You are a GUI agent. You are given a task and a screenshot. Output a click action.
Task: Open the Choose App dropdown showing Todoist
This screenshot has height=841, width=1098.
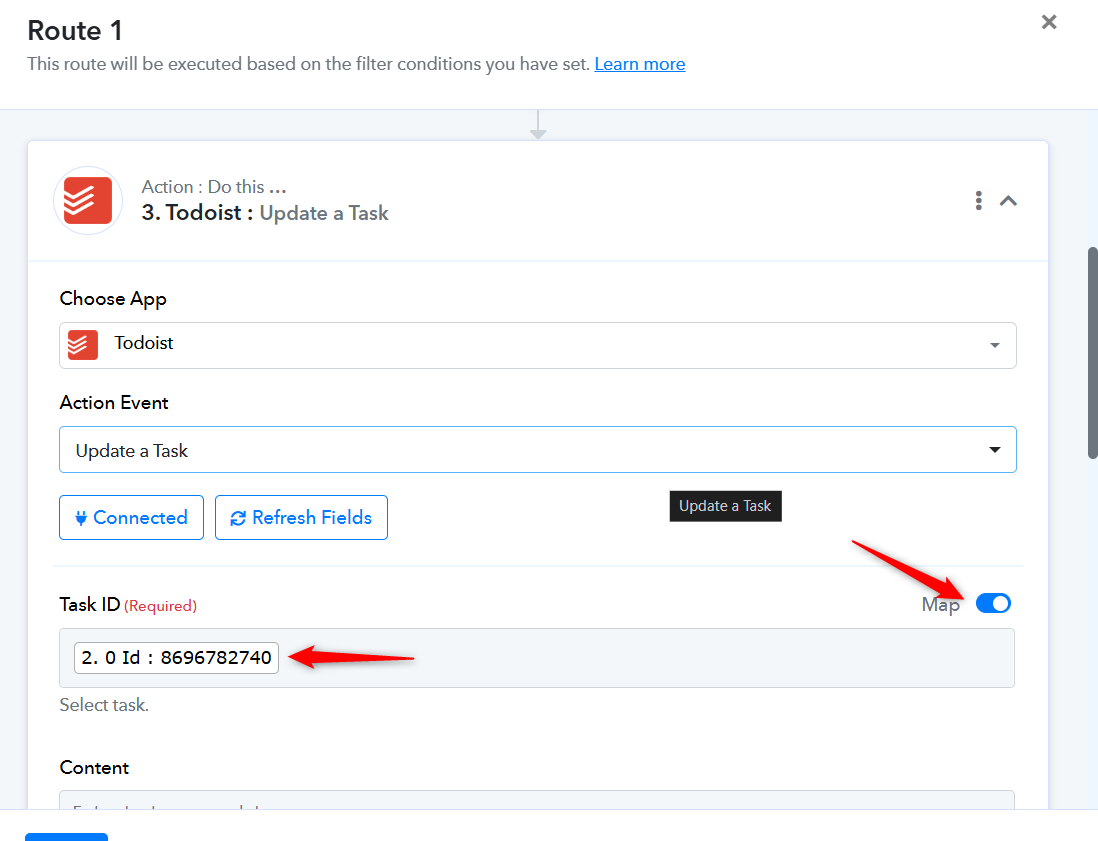[x=537, y=345]
